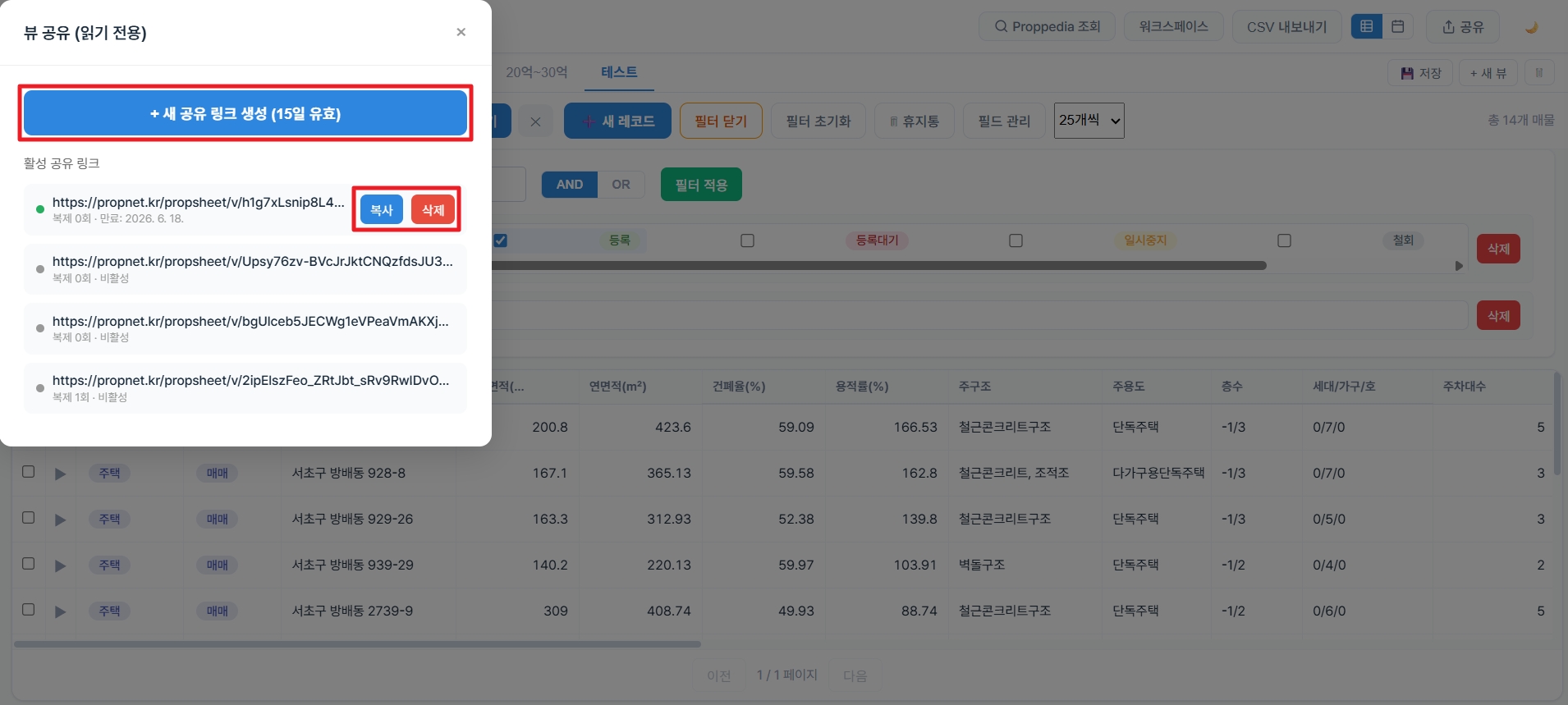Close the 뷰 공유 dialog with X

461,32
